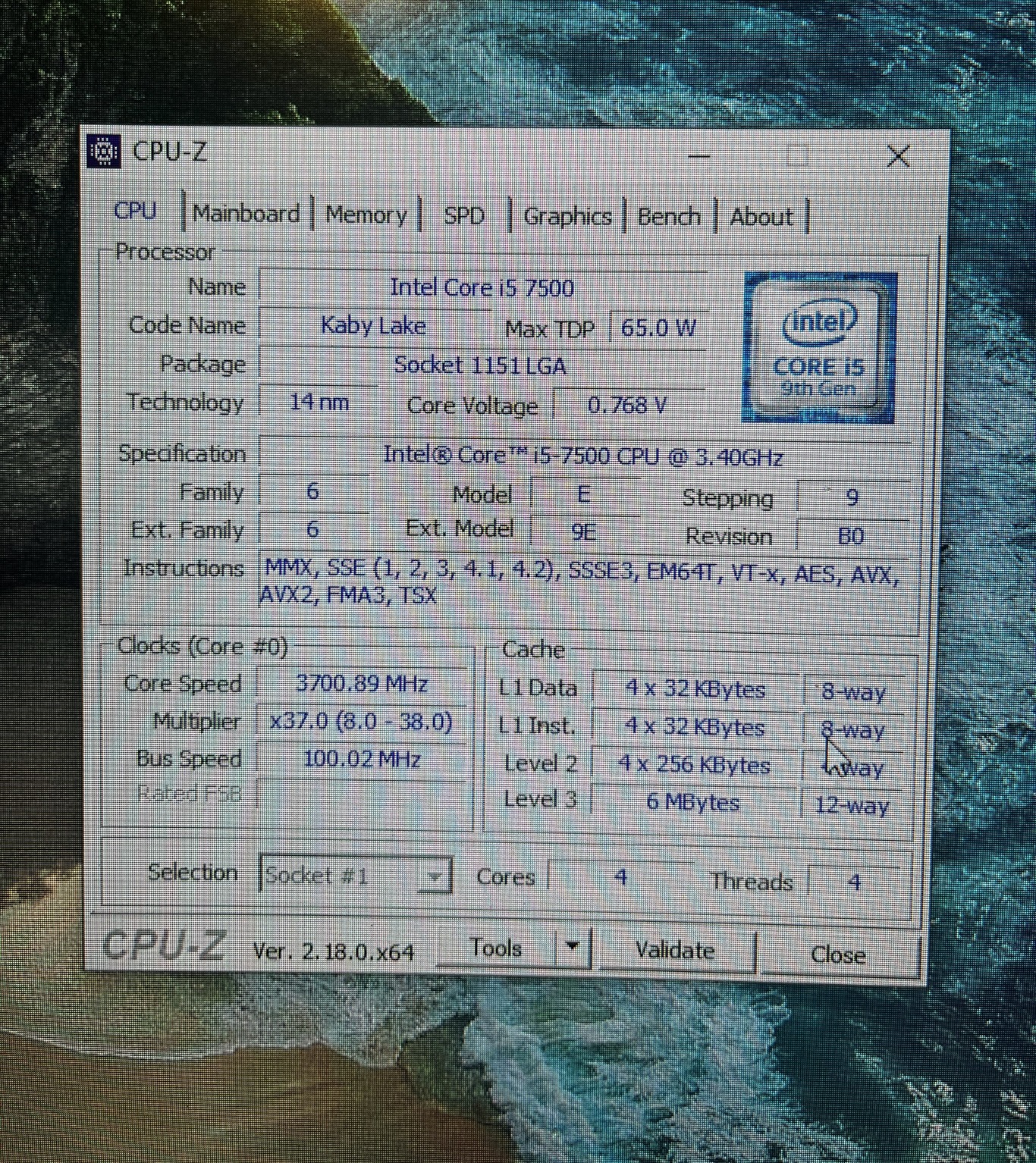Click the Level 2 4 x 256 KBytes value
The width and height of the screenshot is (1036, 1163).
[x=694, y=764]
